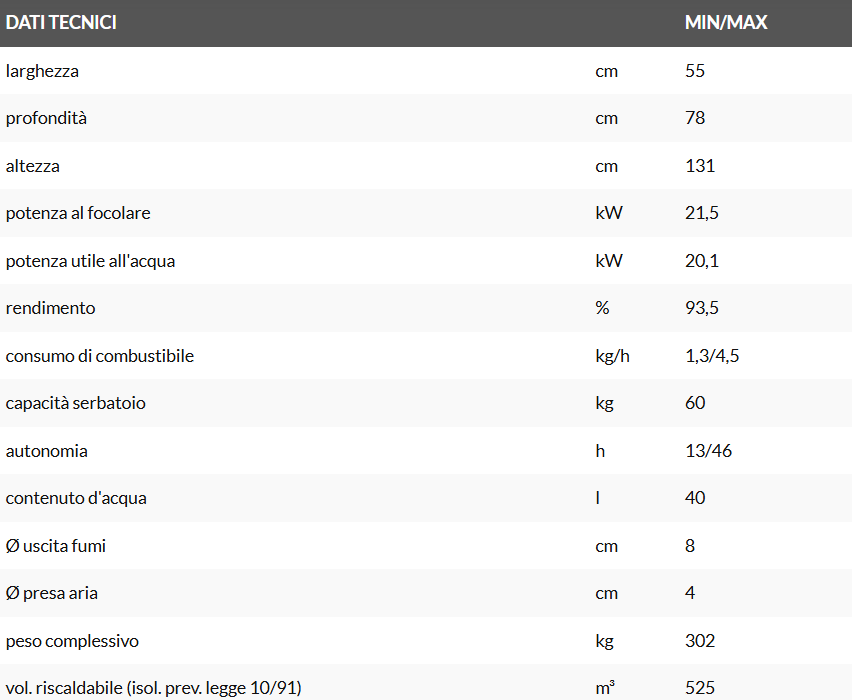Select the value 21,5 for potenza al focolare

click(x=702, y=213)
